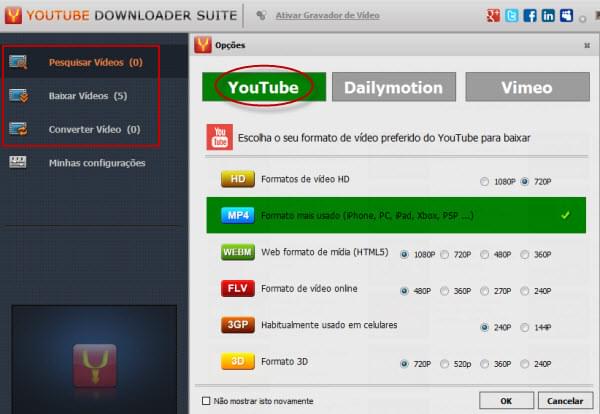Click the LinkedIn share icon
The image size is (600, 414).
coord(548,15)
